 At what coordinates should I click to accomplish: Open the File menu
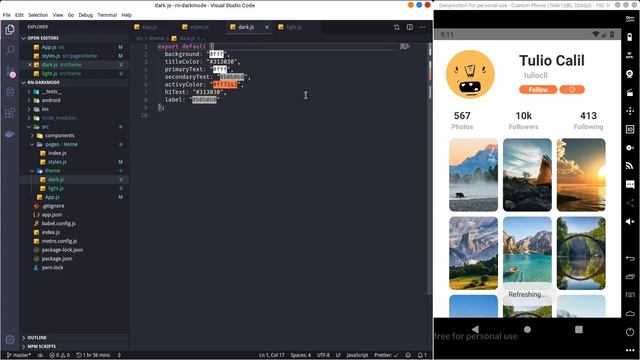click(x=7, y=15)
